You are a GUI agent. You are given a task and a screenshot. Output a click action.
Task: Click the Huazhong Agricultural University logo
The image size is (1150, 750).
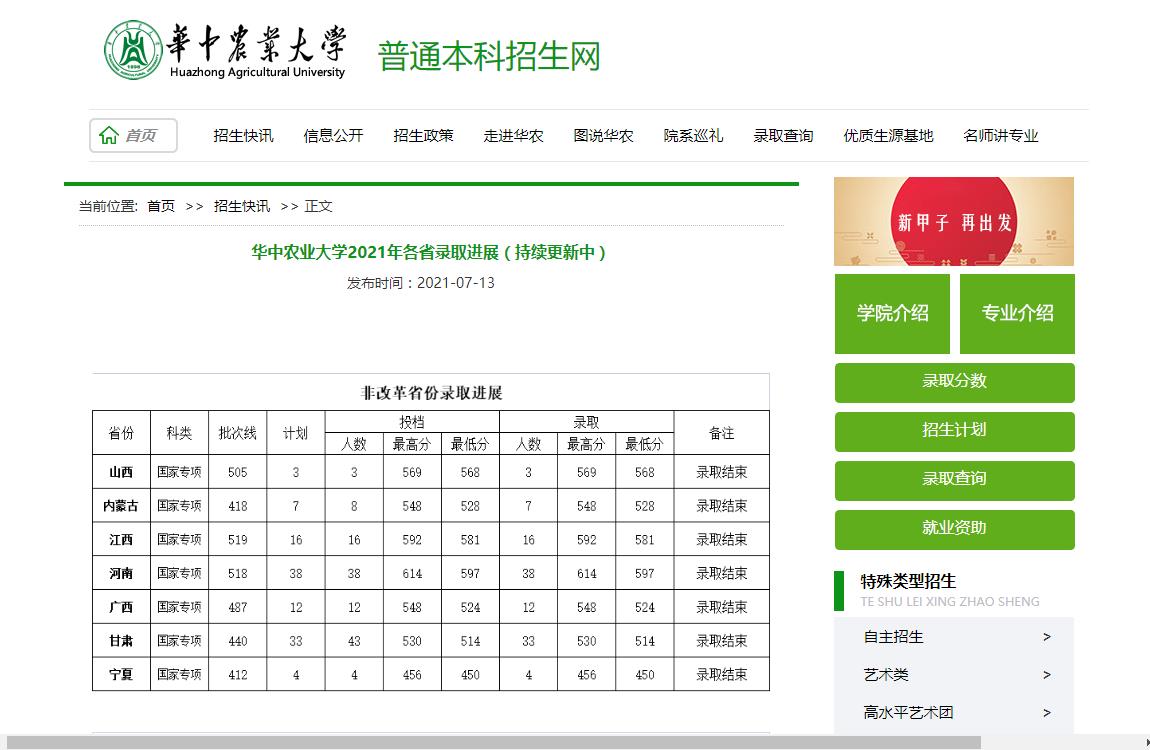click(225, 51)
